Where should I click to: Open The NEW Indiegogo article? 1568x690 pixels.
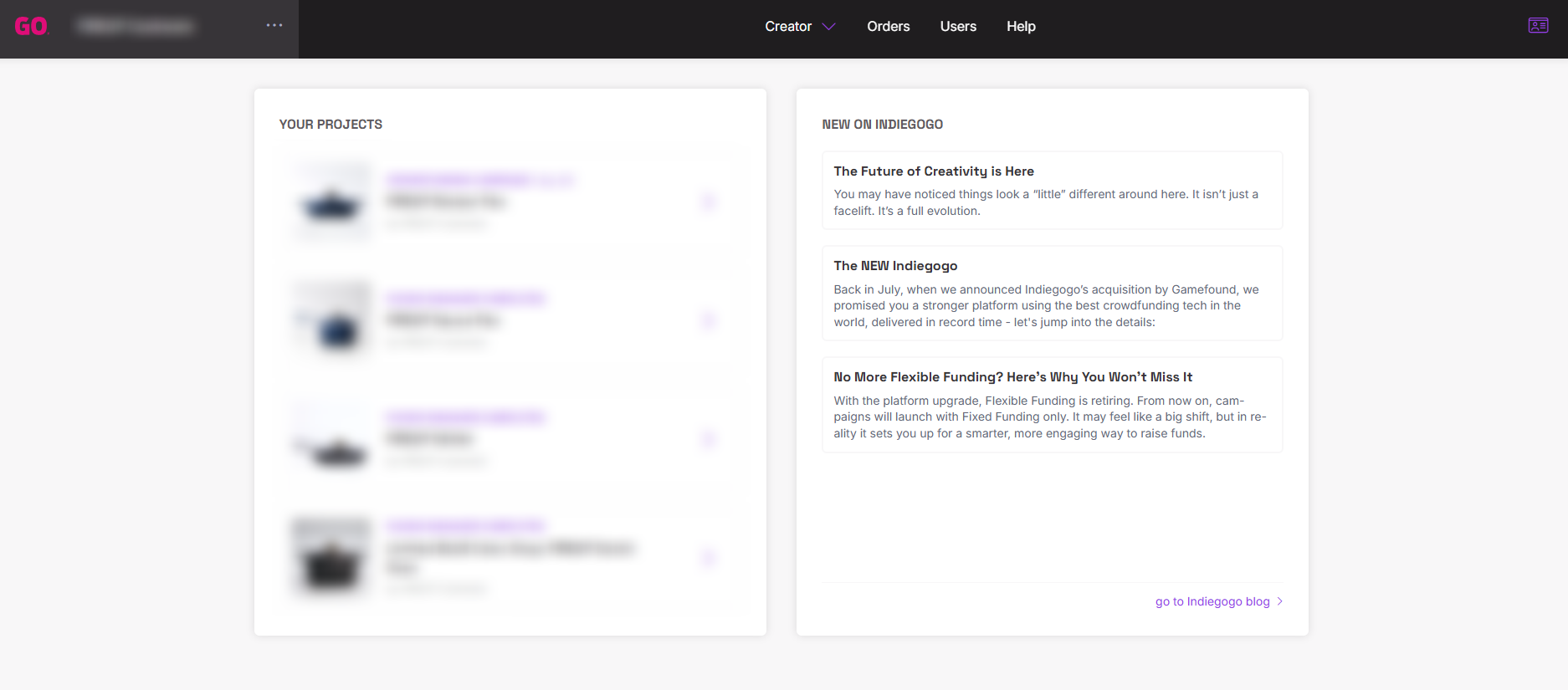pyautogui.click(x=1052, y=294)
